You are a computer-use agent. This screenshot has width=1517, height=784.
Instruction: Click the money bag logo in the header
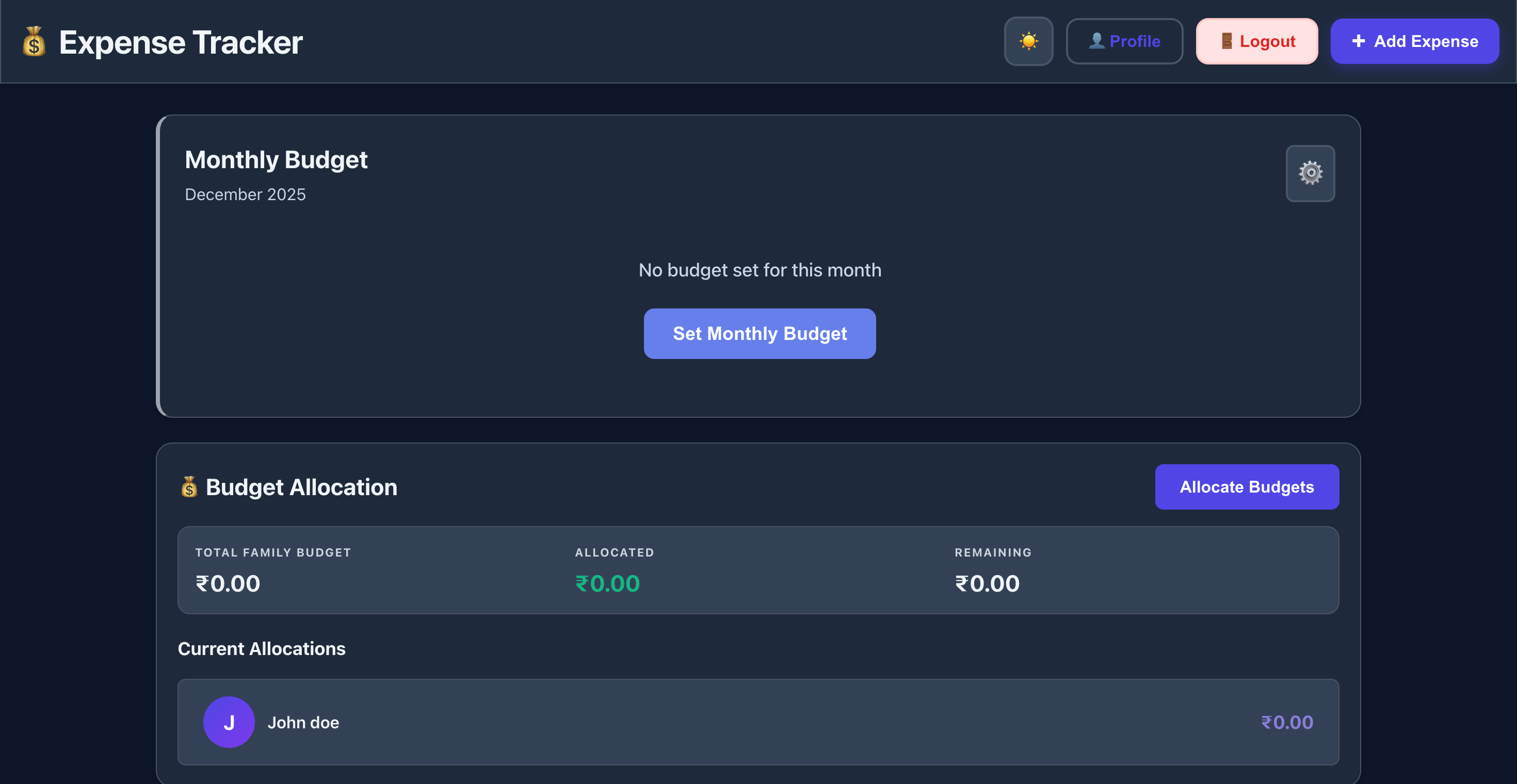click(34, 41)
